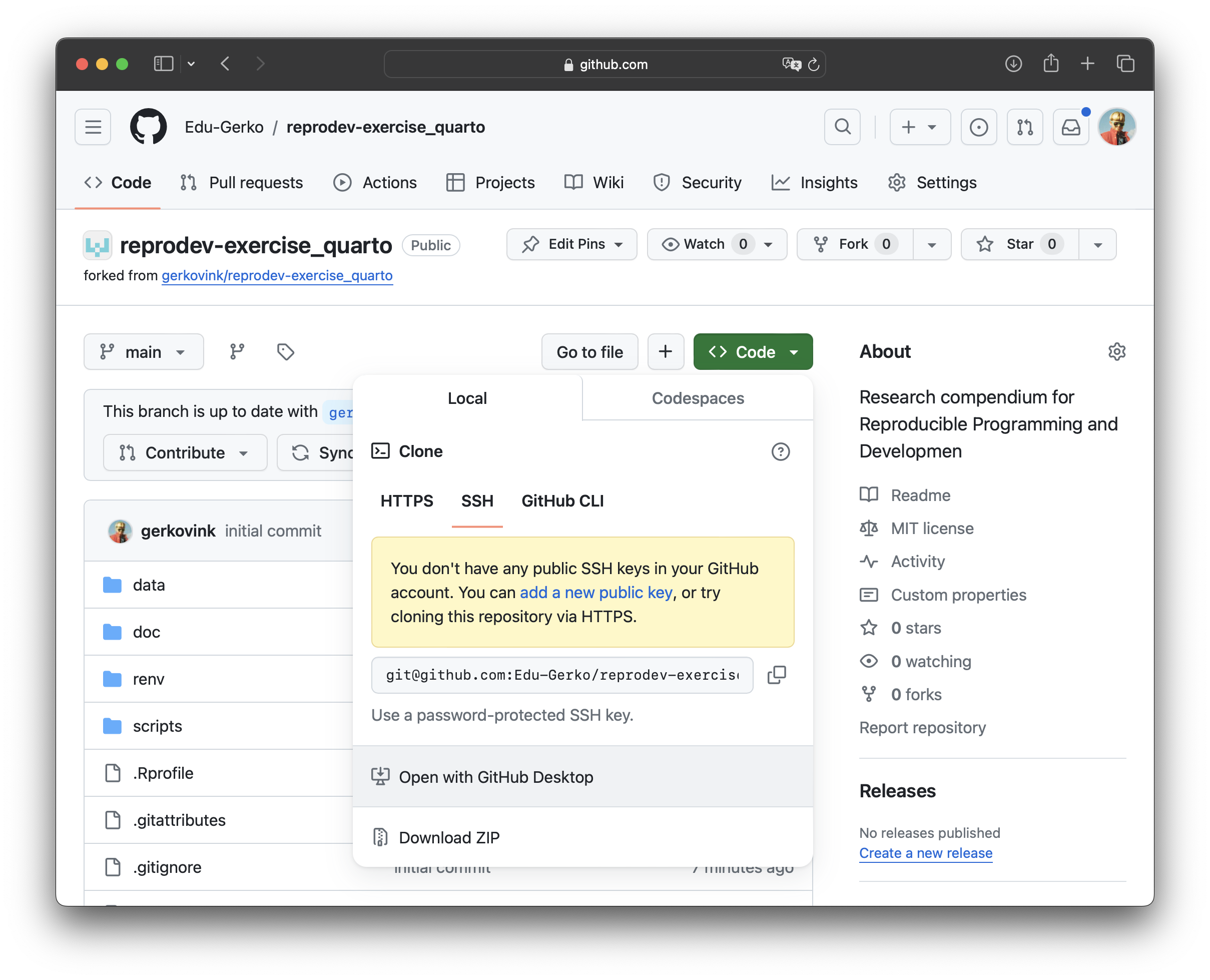Open the Pull requests icon in header

click(1025, 127)
